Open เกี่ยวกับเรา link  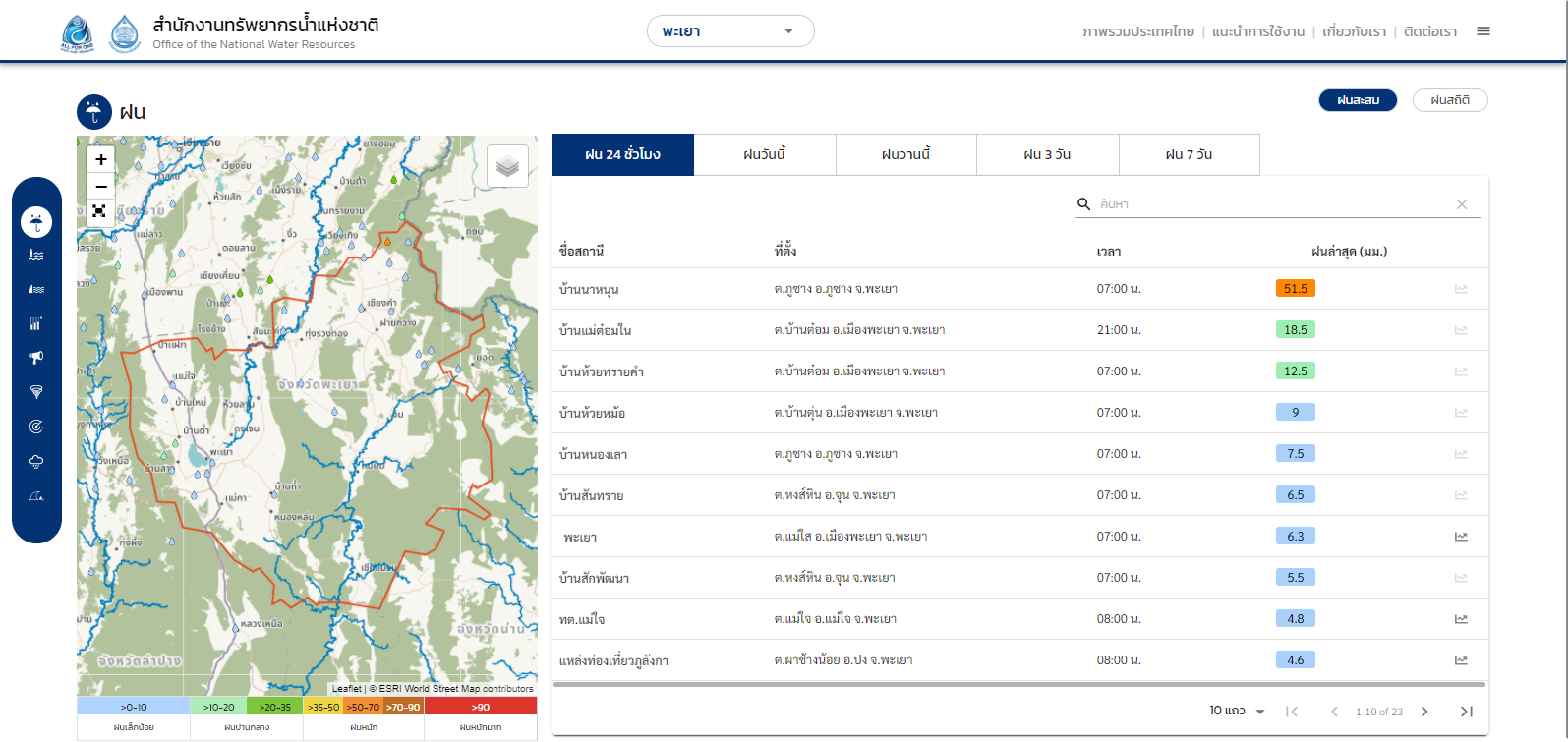point(1354,31)
